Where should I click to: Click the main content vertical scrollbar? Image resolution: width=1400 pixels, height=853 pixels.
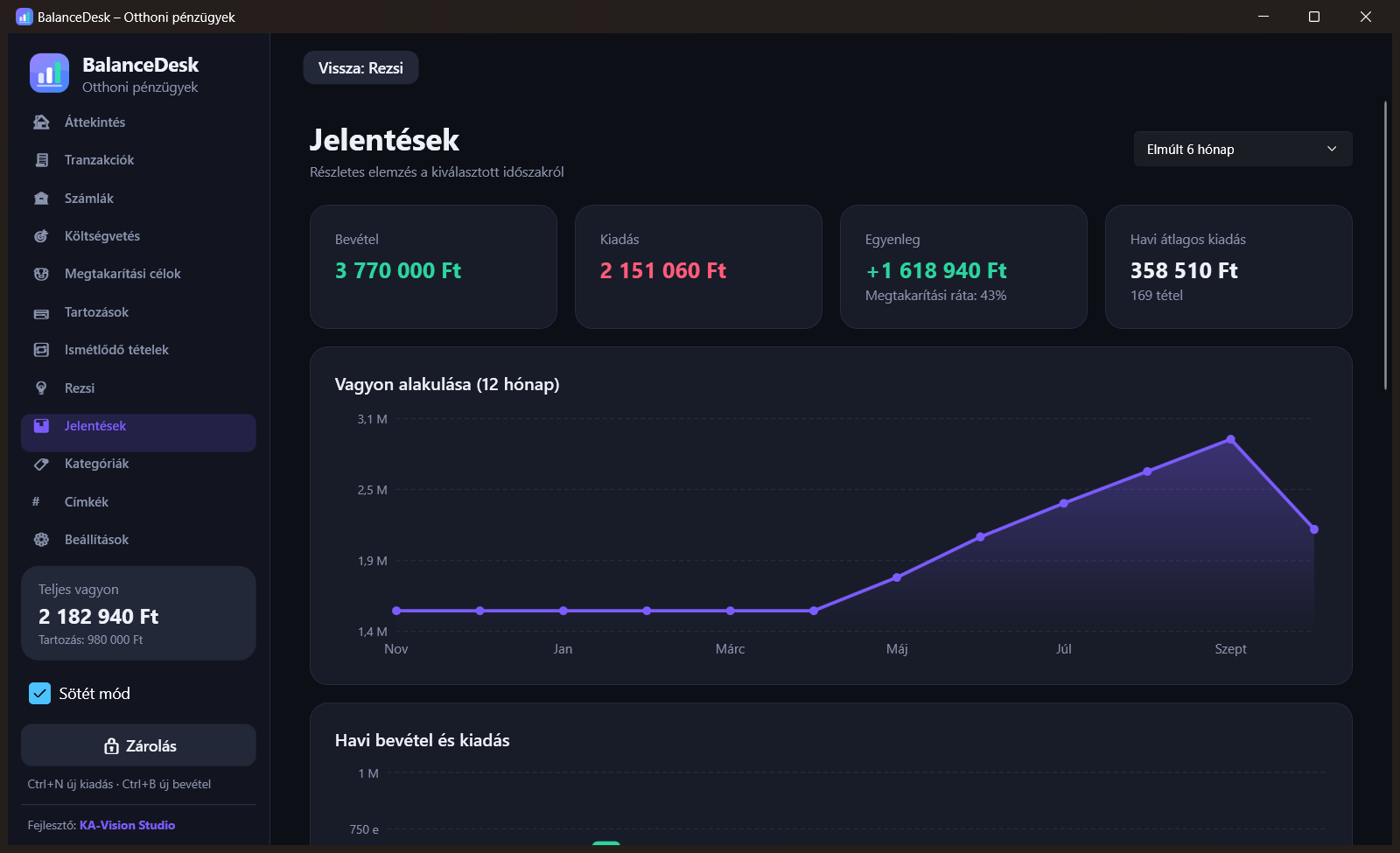1385,245
